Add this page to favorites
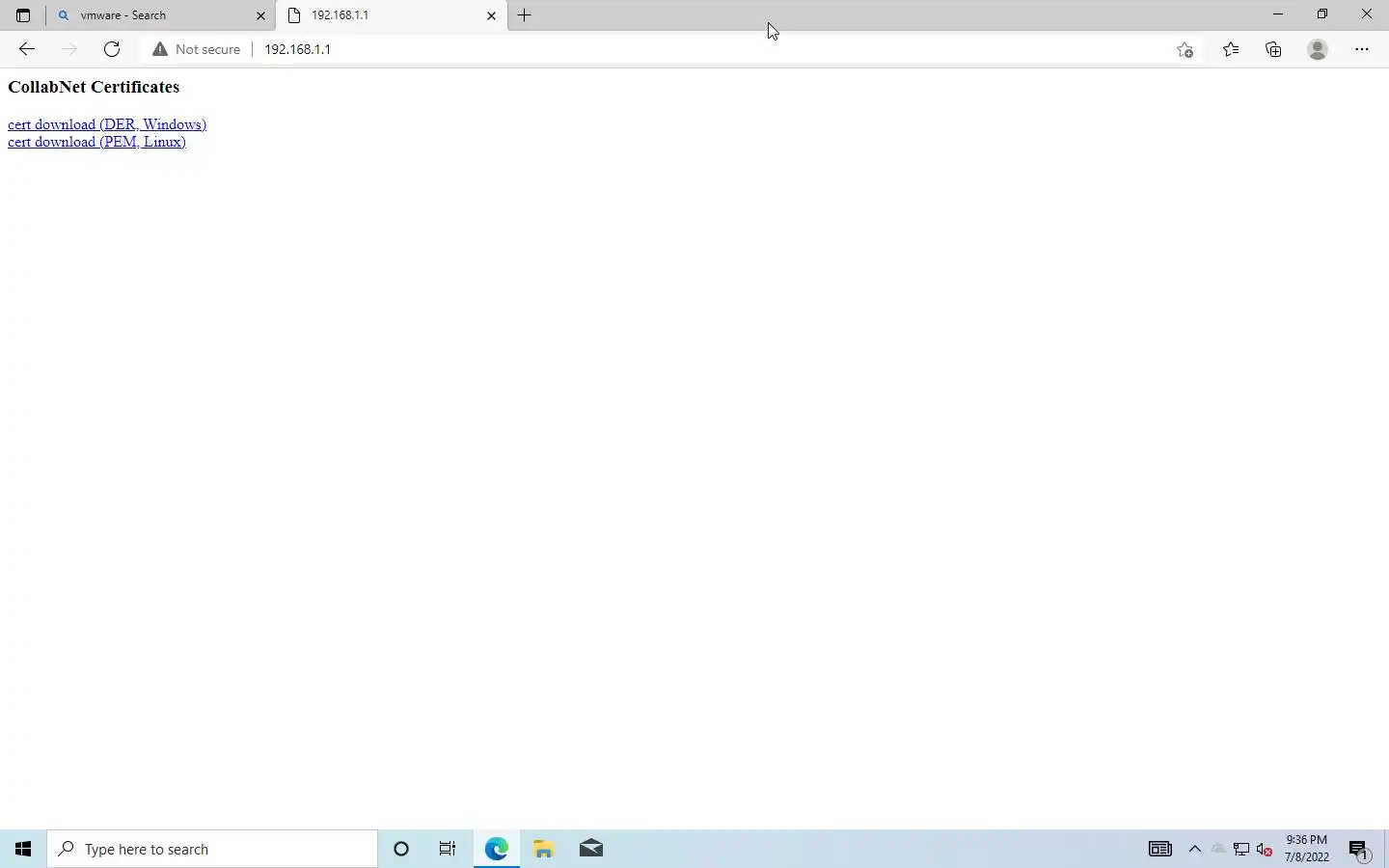The width and height of the screenshot is (1389, 868). pos(1185,49)
